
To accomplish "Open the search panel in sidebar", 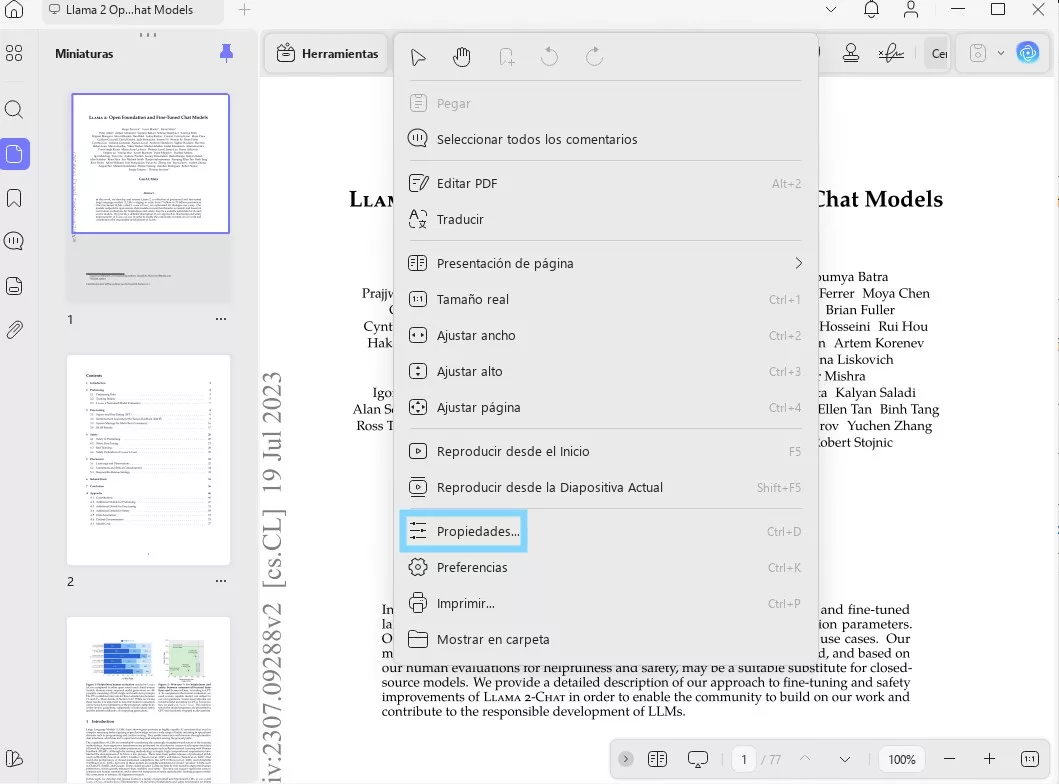I will pos(14,110).
